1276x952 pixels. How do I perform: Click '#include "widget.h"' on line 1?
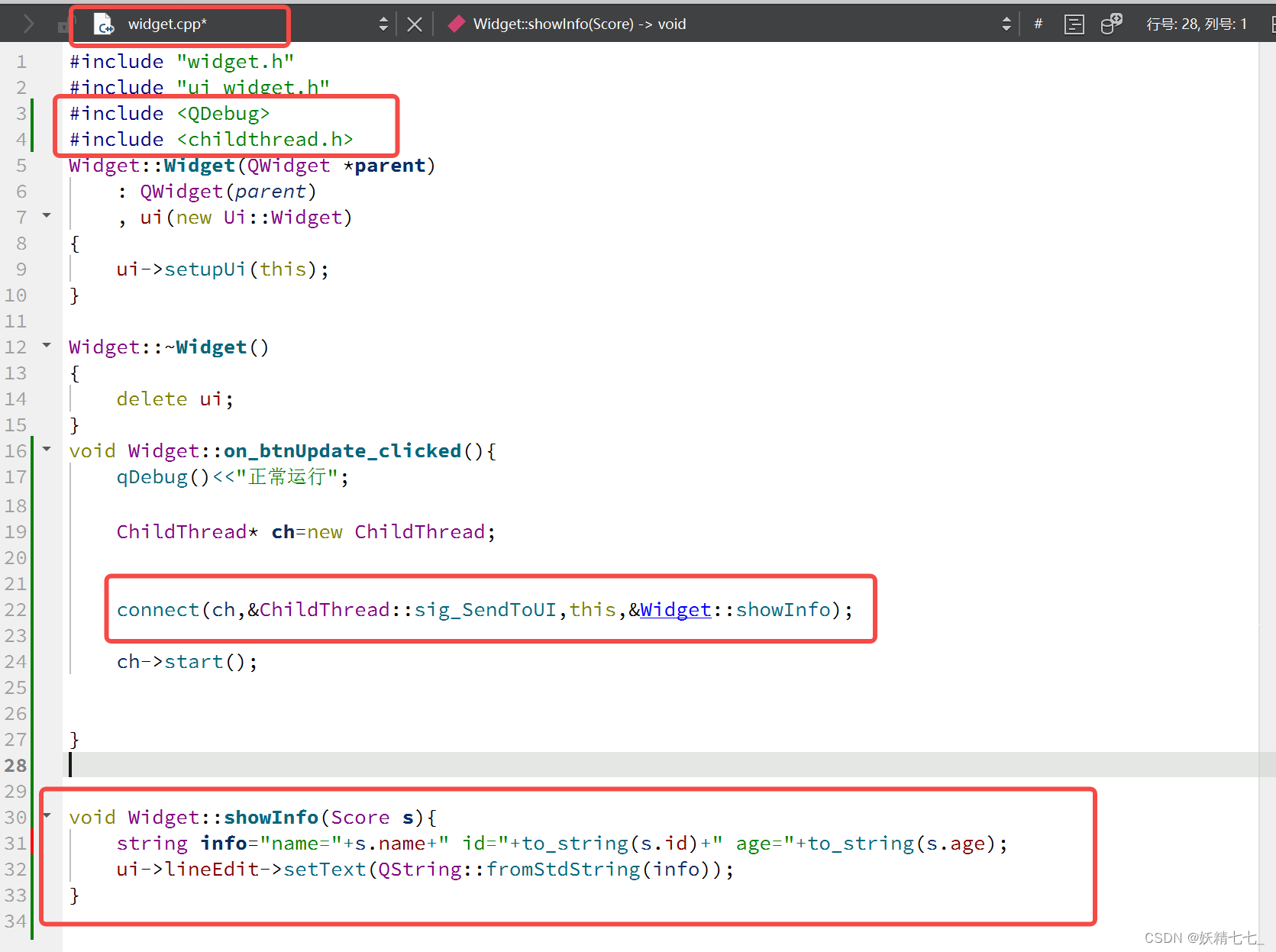click(x=182, y=62)
